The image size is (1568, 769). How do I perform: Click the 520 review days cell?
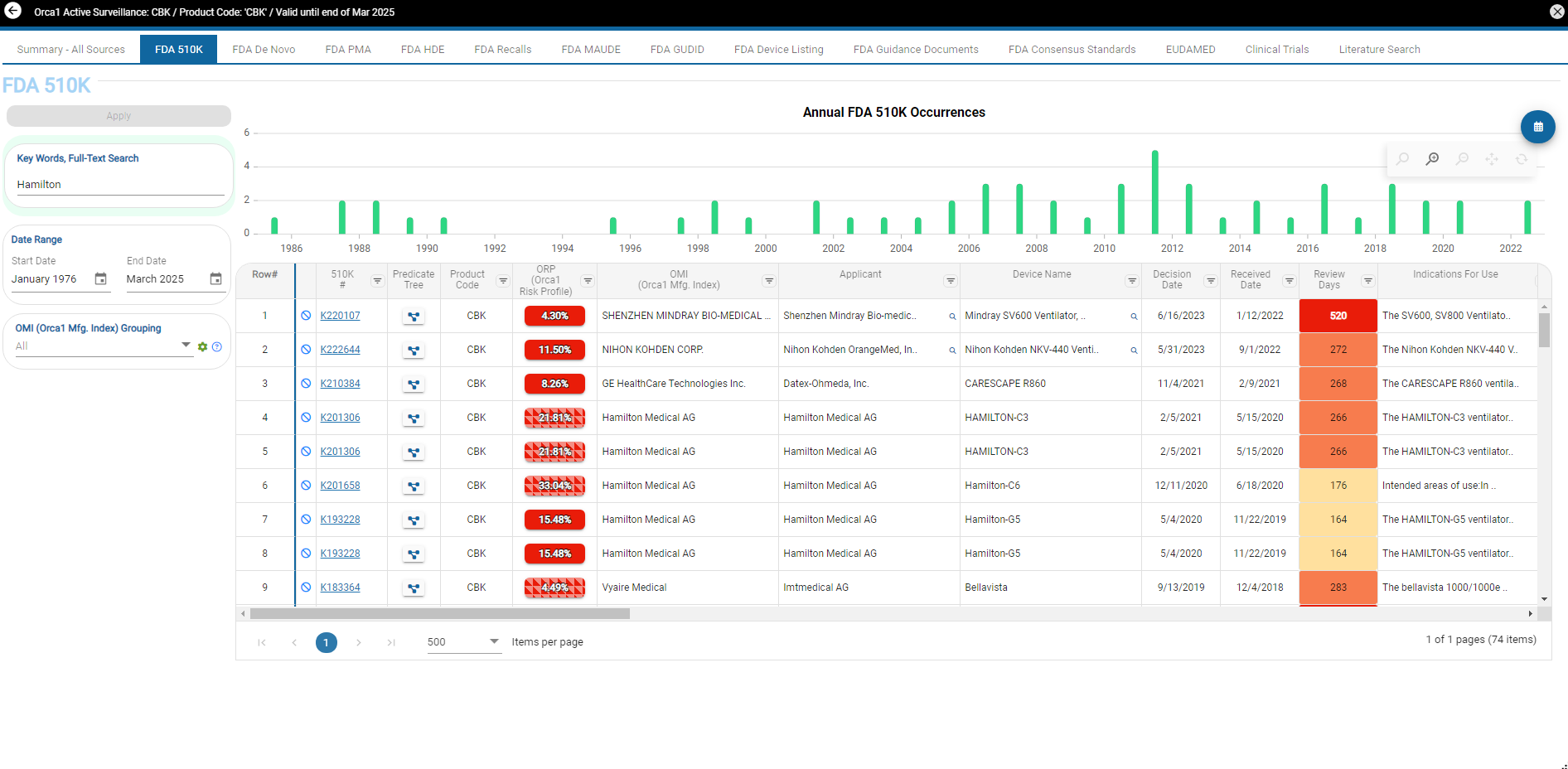[1338, 316]
